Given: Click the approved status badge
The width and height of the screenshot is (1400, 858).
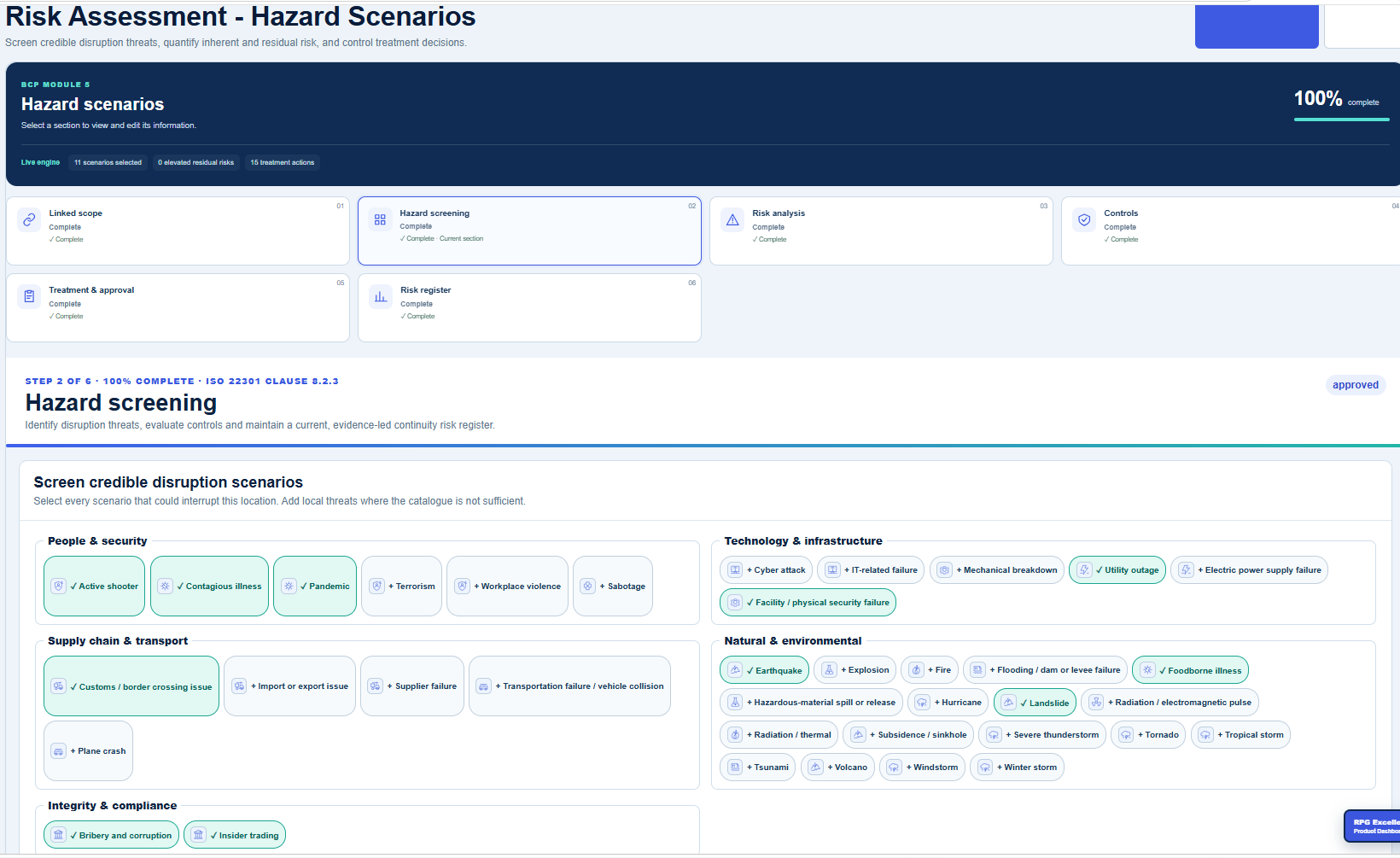Looking at the screenshot, I should click(1355, 385).
